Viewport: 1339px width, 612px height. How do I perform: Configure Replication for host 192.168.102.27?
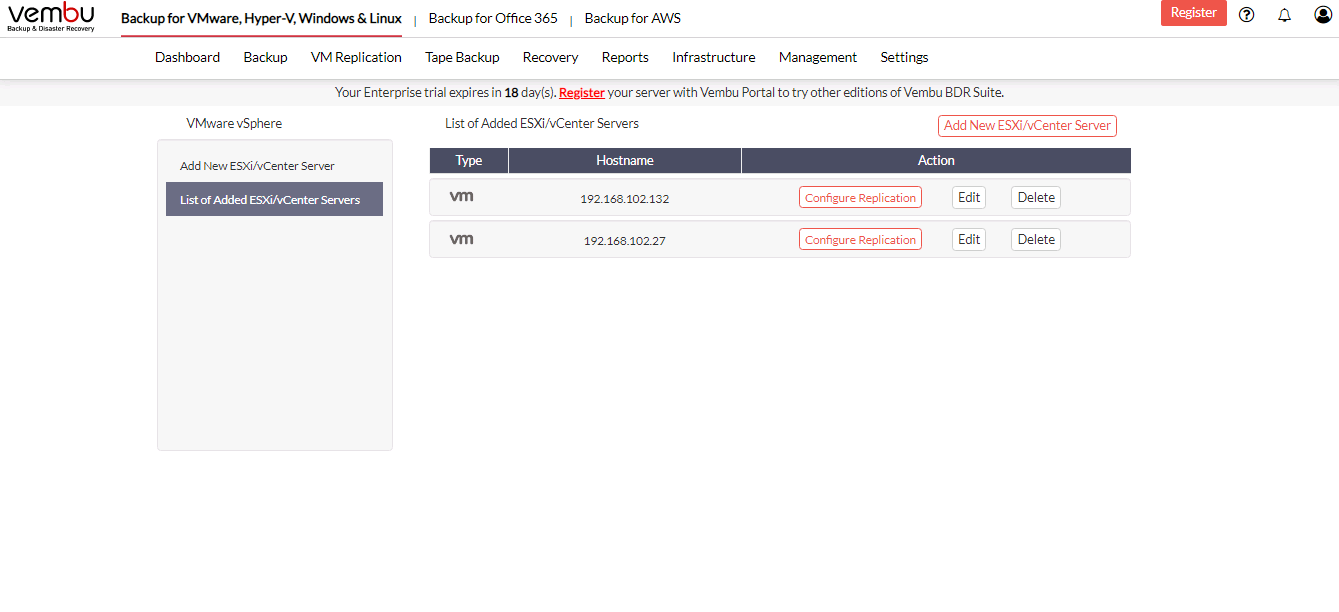pyautogui.click(x=860, y=240)
